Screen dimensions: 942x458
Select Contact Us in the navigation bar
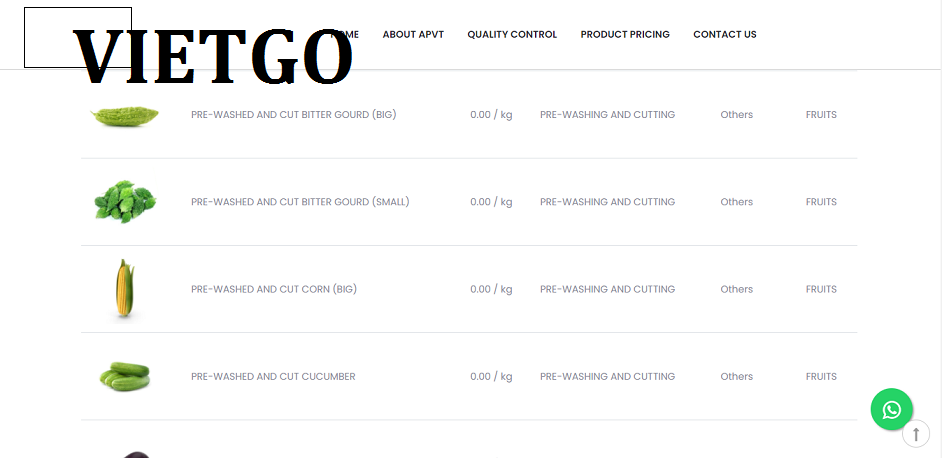pyautogui.click(x=725, y=34)
